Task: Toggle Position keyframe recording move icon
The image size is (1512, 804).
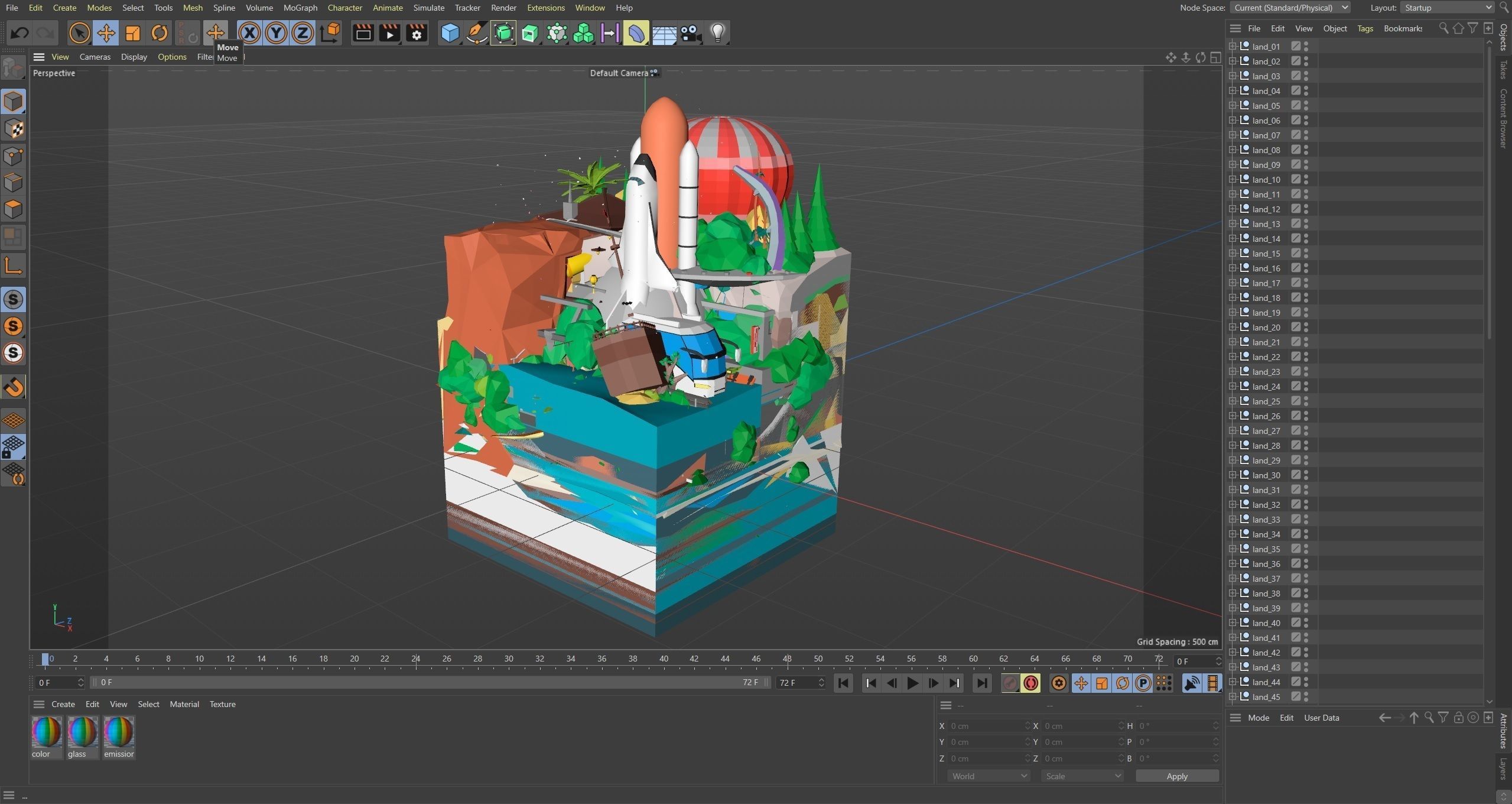Action: [1081, 683]
